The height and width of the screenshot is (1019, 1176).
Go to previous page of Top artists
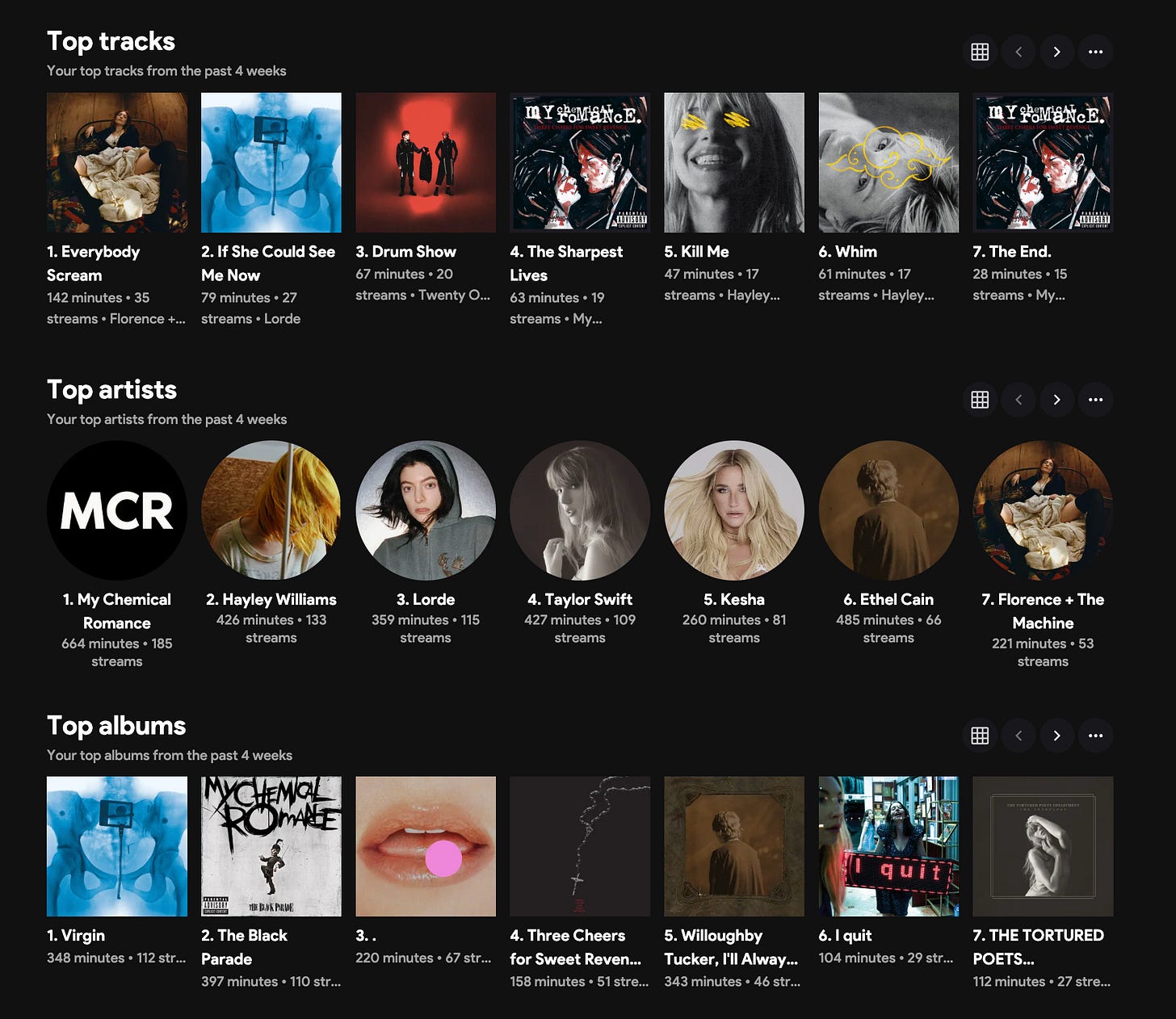tap(1018, 400)
